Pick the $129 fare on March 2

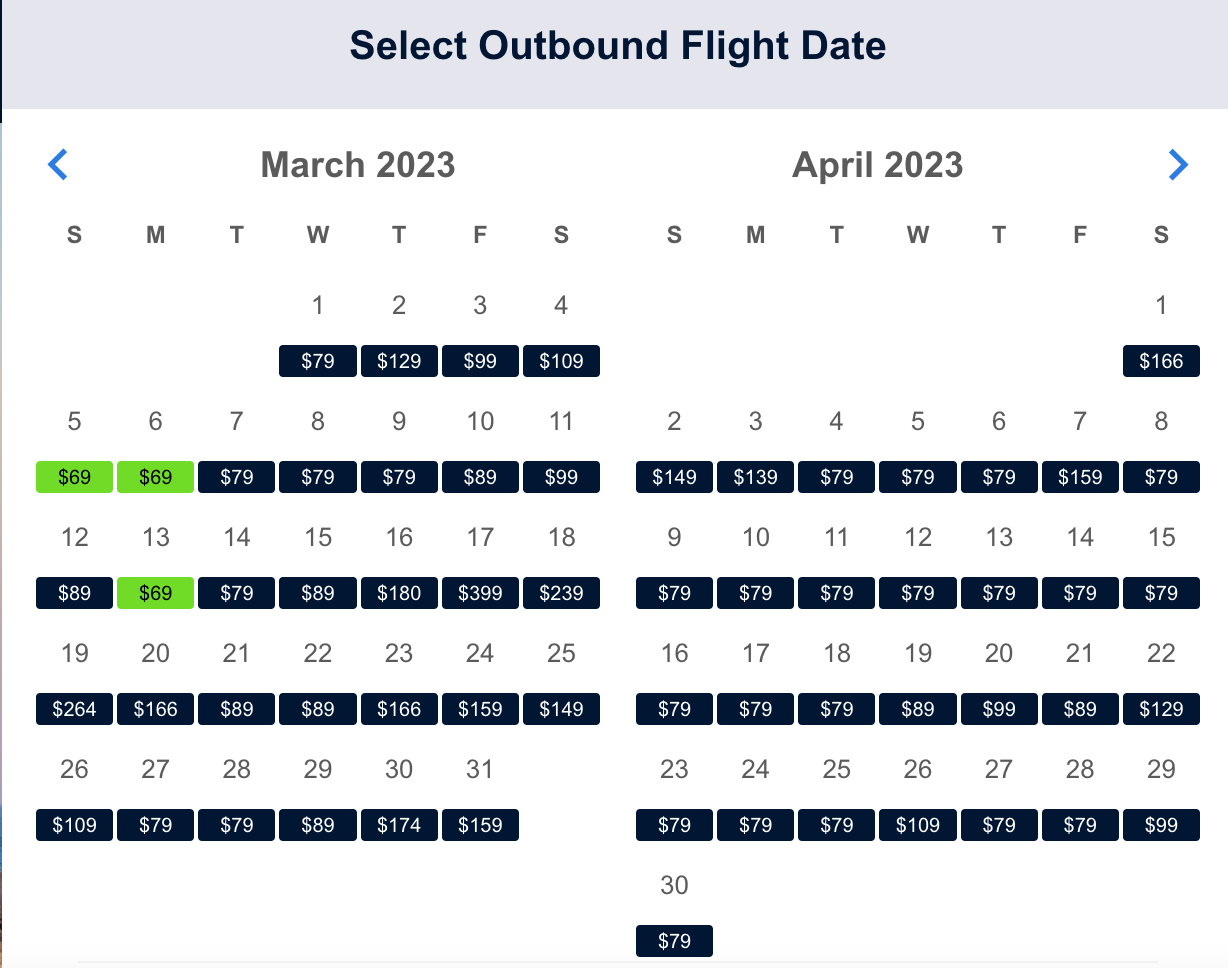tap(399, 361)
